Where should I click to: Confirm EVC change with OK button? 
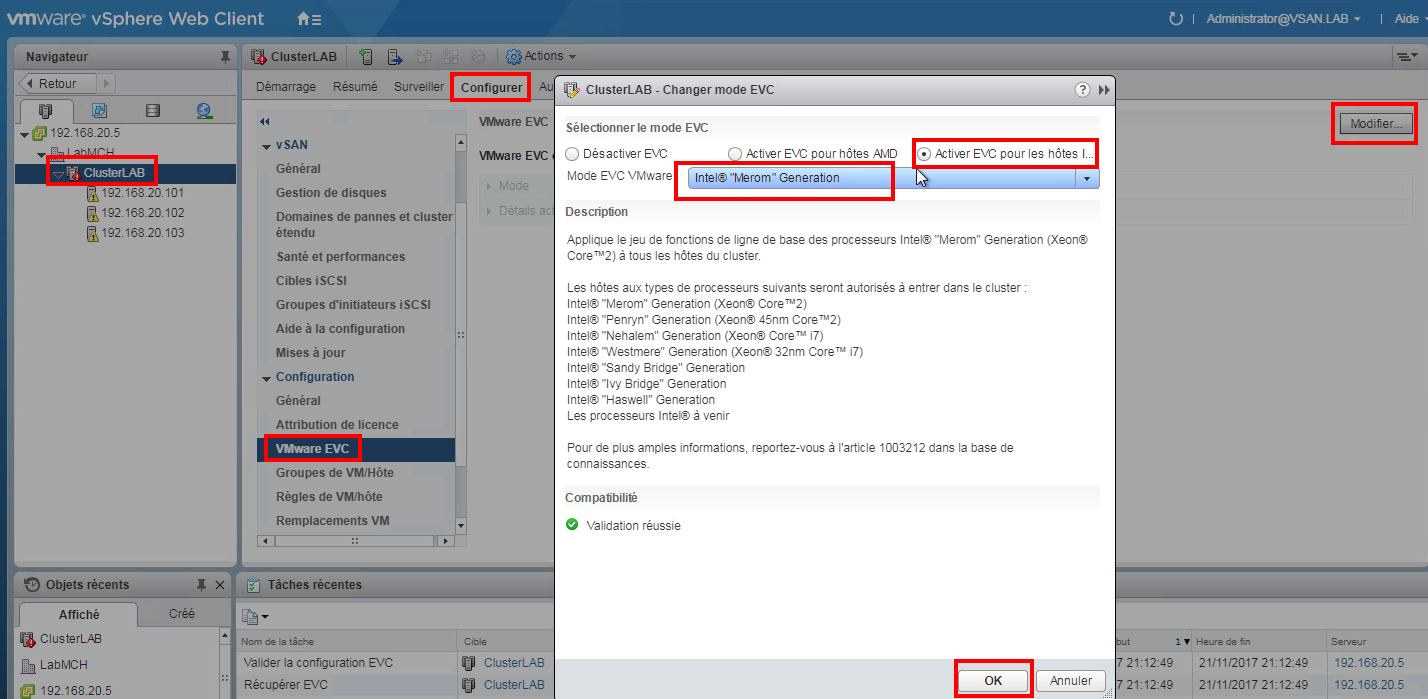993,680
